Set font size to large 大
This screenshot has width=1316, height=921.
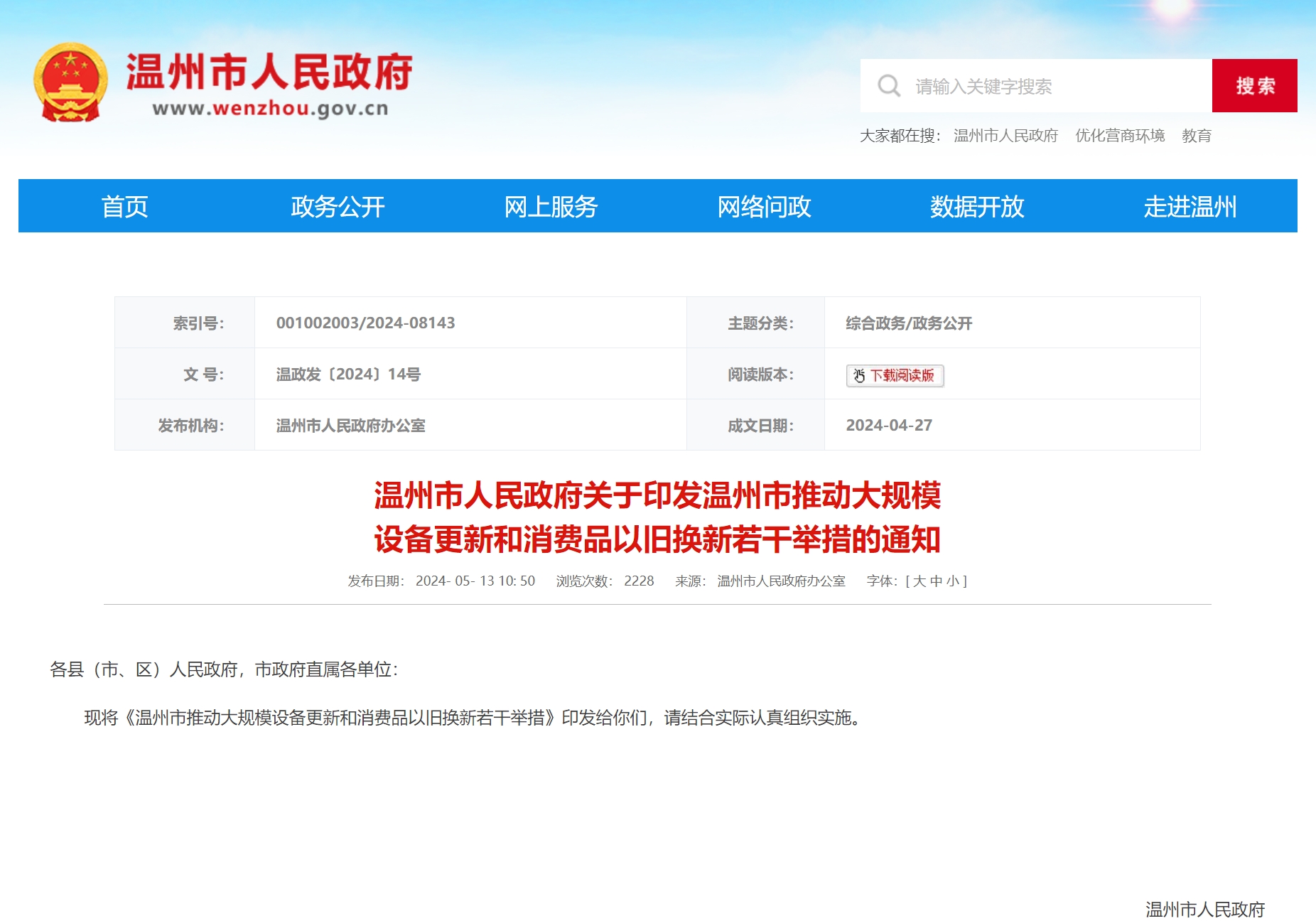[x=919, y=581]
